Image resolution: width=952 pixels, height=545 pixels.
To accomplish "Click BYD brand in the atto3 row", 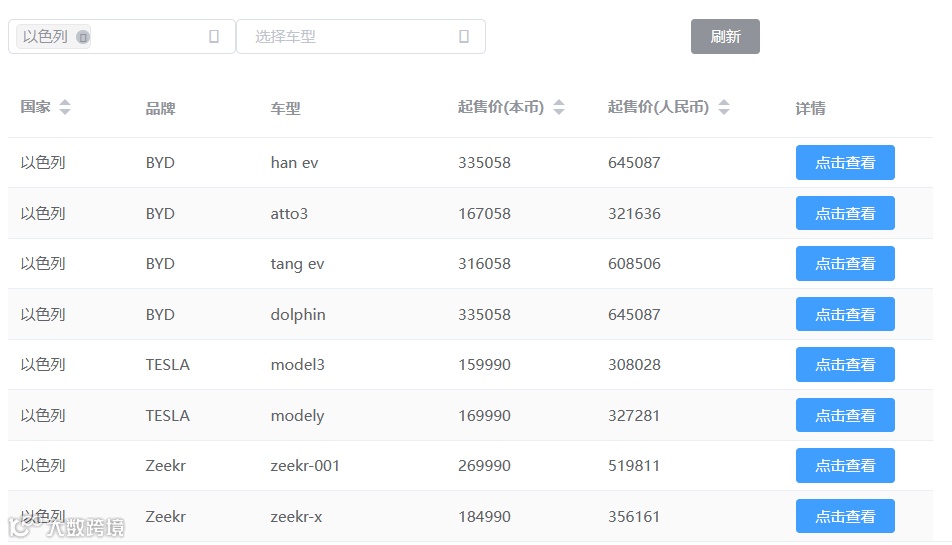I will 160,214.
